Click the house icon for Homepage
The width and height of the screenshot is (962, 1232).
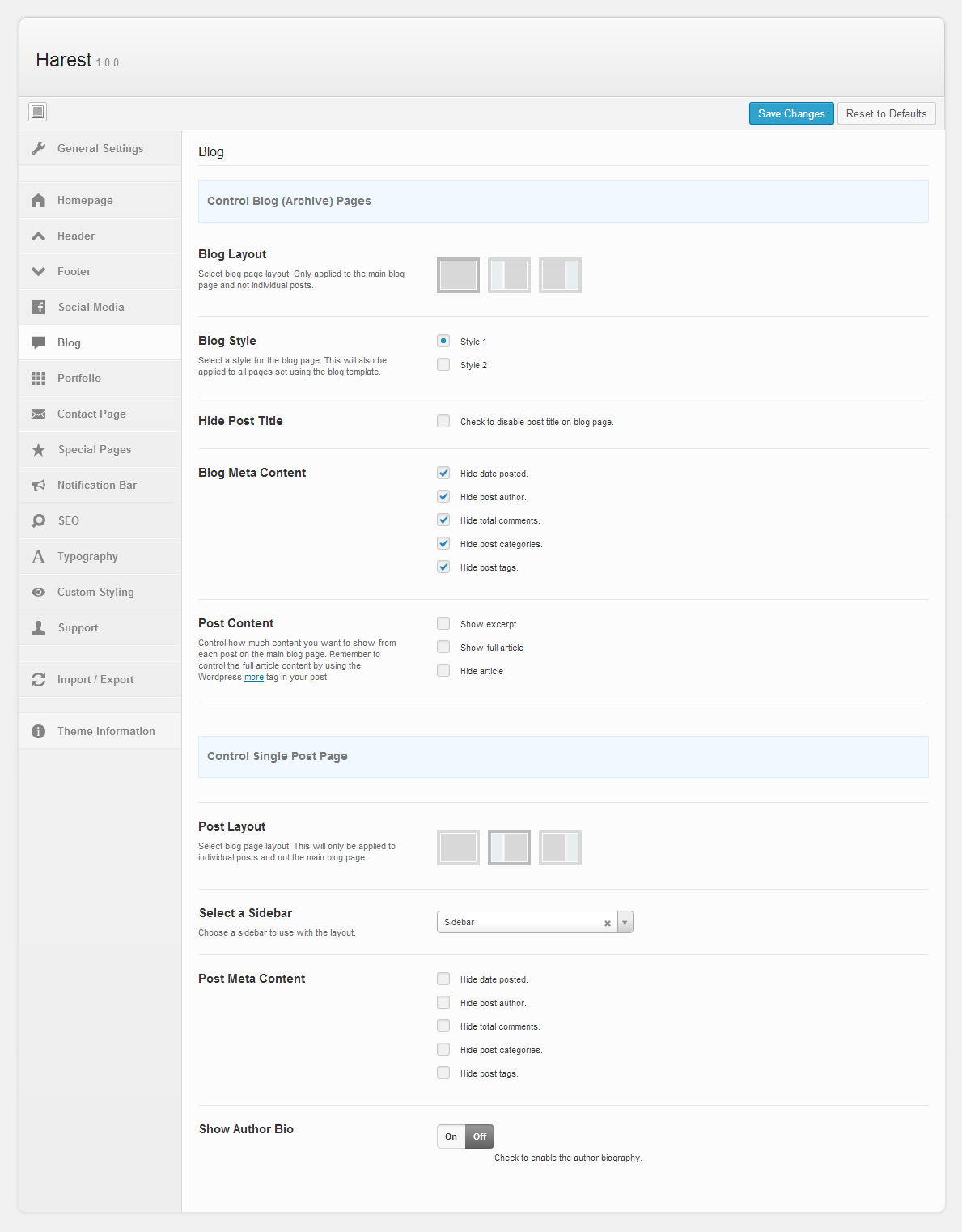click(38, 200)
